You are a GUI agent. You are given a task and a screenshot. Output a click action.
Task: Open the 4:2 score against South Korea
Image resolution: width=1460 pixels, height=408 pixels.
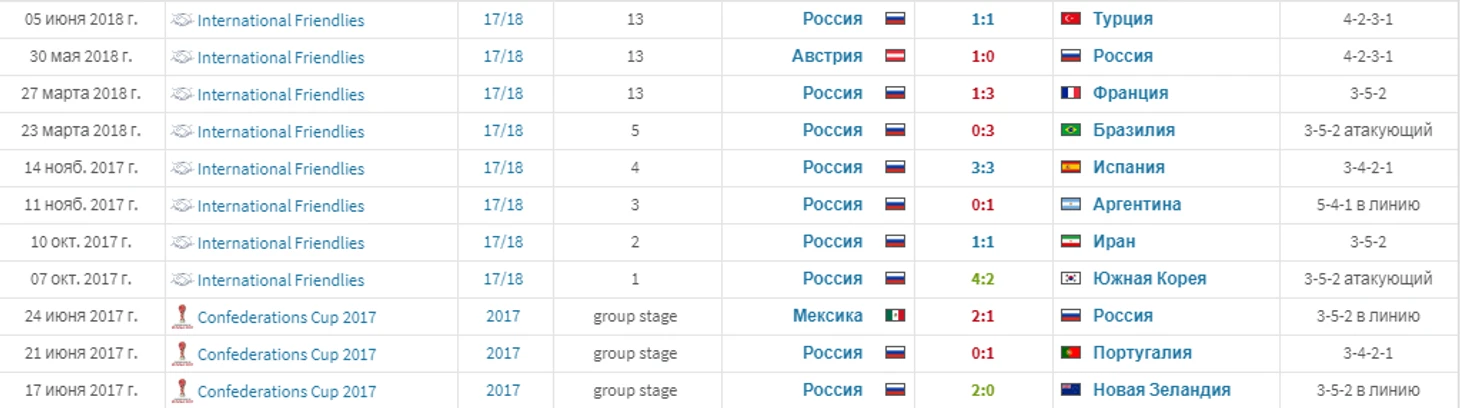(x=982, y=279)
